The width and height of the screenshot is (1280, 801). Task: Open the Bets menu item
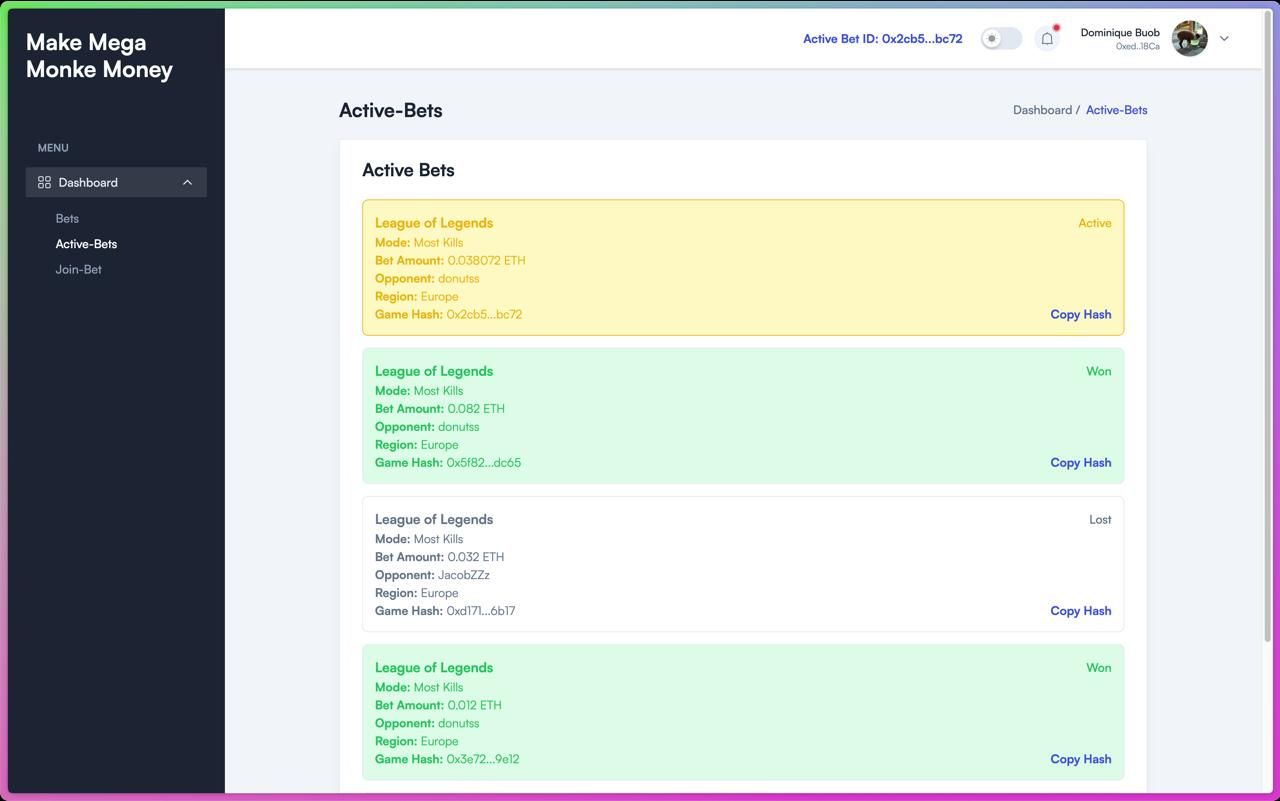point(67,218)
